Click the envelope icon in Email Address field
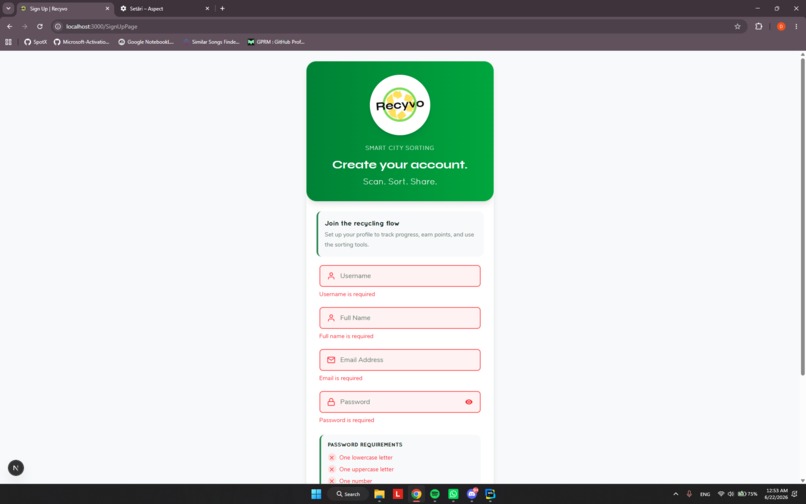The image size is (806, 504). point(331,360)
